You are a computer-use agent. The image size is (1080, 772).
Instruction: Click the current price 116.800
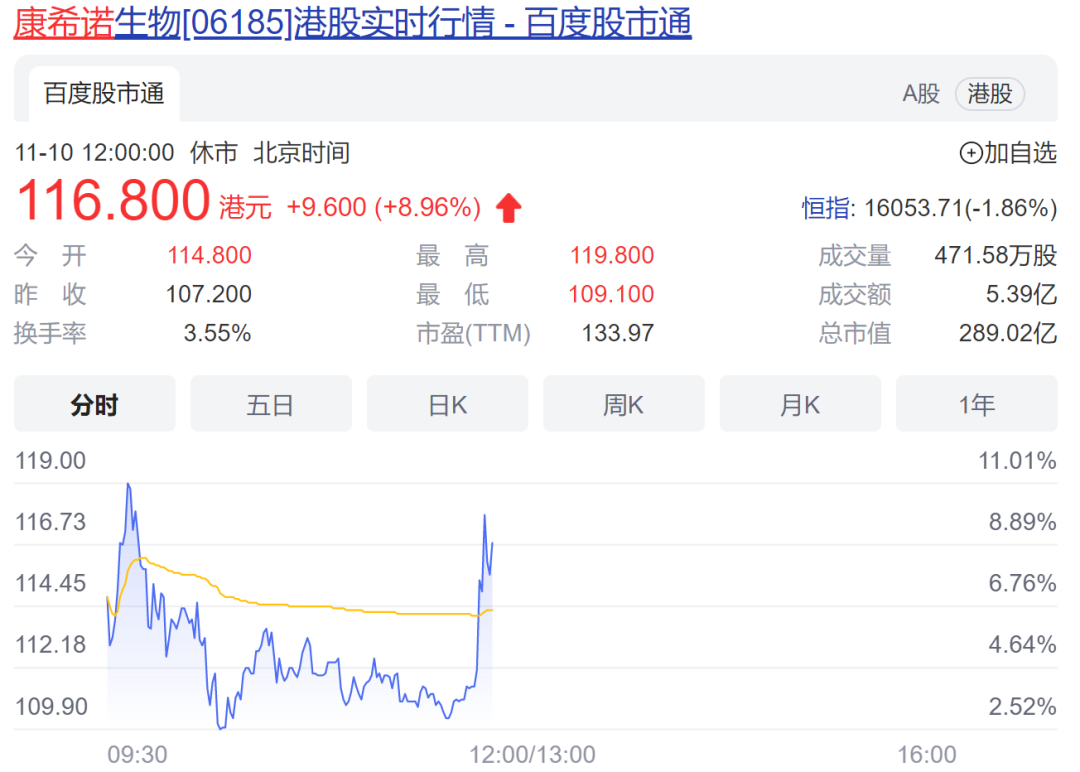(x=112, y=200)
